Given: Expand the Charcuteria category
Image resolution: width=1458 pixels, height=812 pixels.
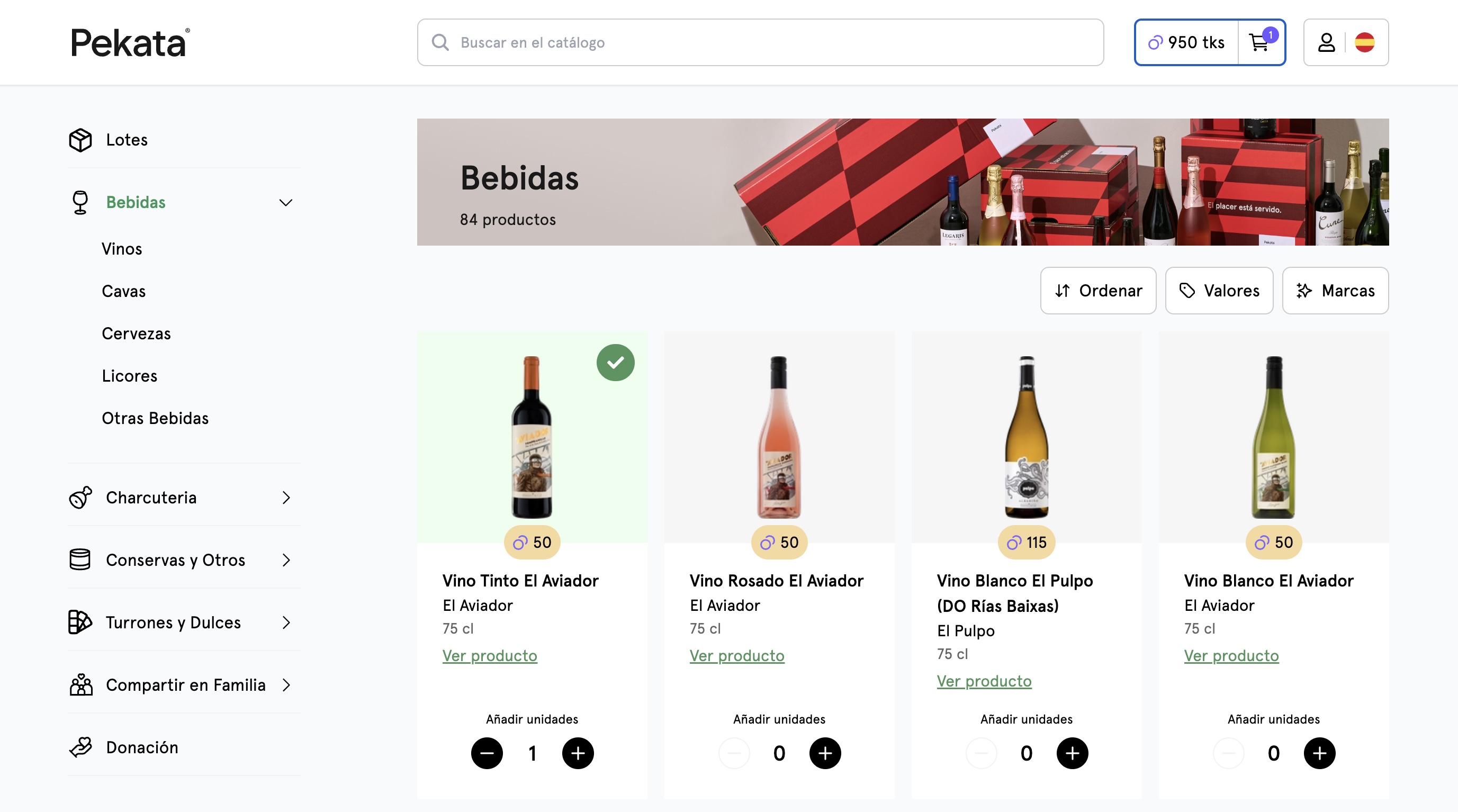Looking at the screenshot, I should [x=286, y=498].
